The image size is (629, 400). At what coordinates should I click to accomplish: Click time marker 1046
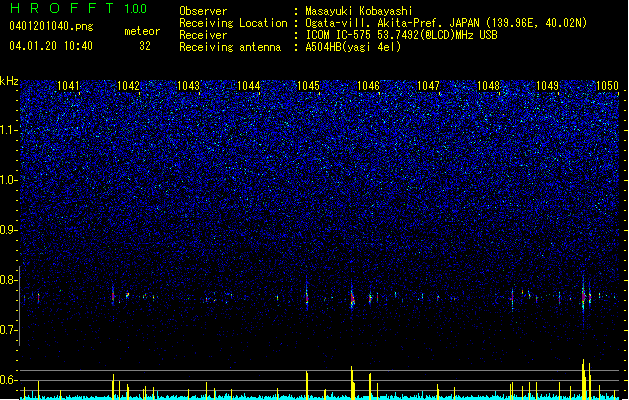click(x=368, y=86)
